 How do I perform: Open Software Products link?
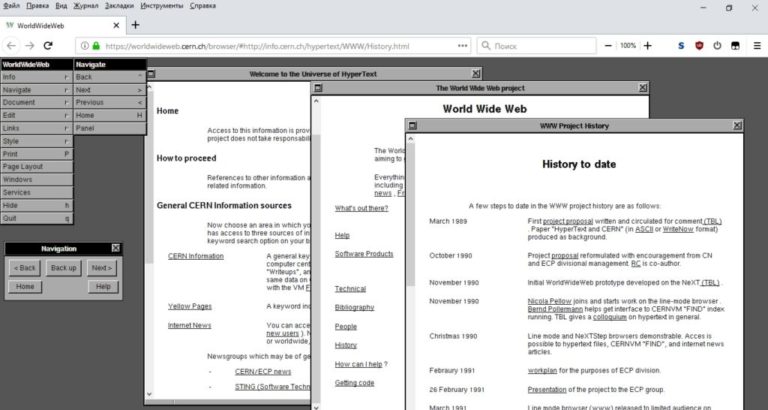tap(364, 254)
